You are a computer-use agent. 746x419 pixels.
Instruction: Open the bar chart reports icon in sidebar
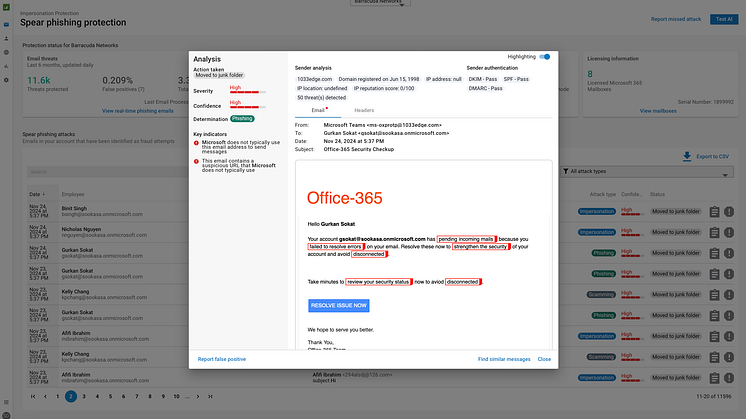coord(6,66)
